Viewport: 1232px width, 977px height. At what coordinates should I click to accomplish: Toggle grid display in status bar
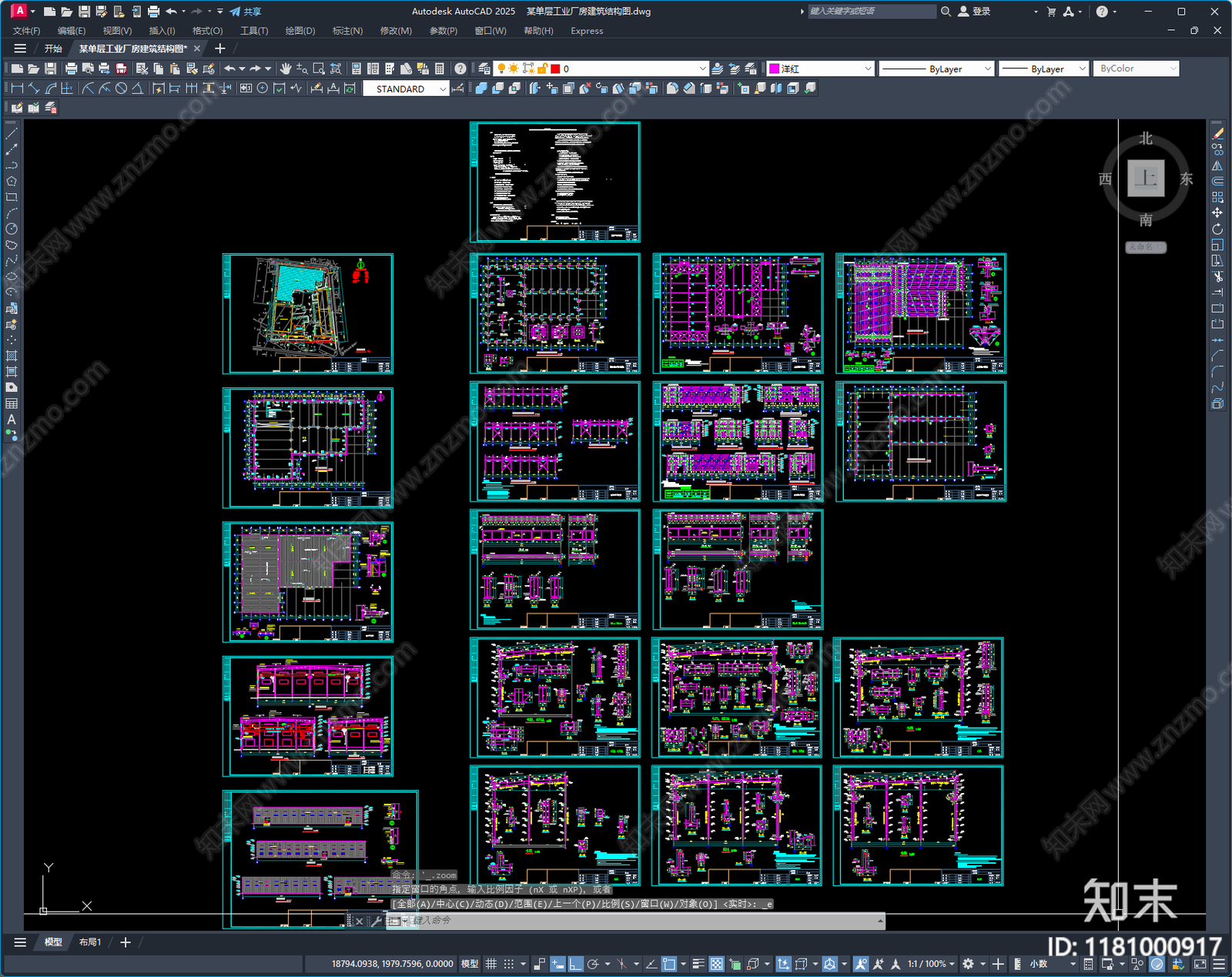point(490,964)
